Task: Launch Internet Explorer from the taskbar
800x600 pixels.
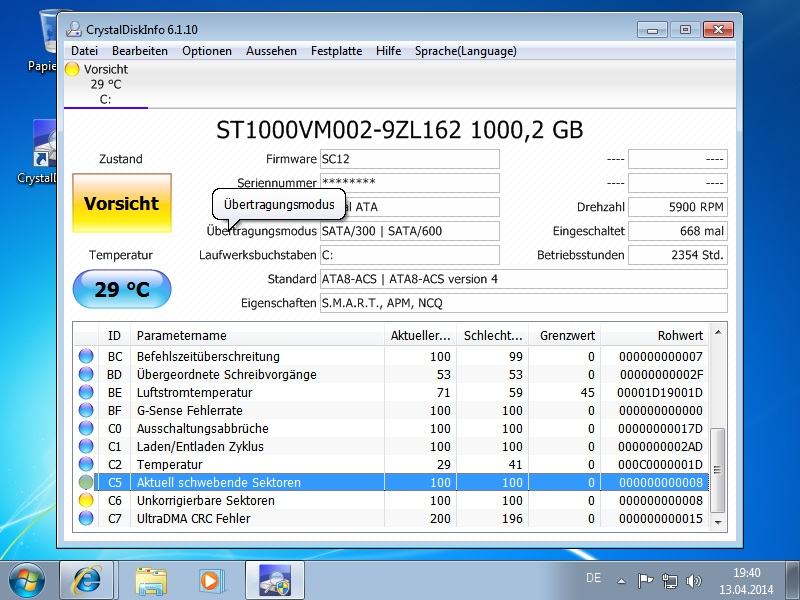Action: click(x=87, y=580)
